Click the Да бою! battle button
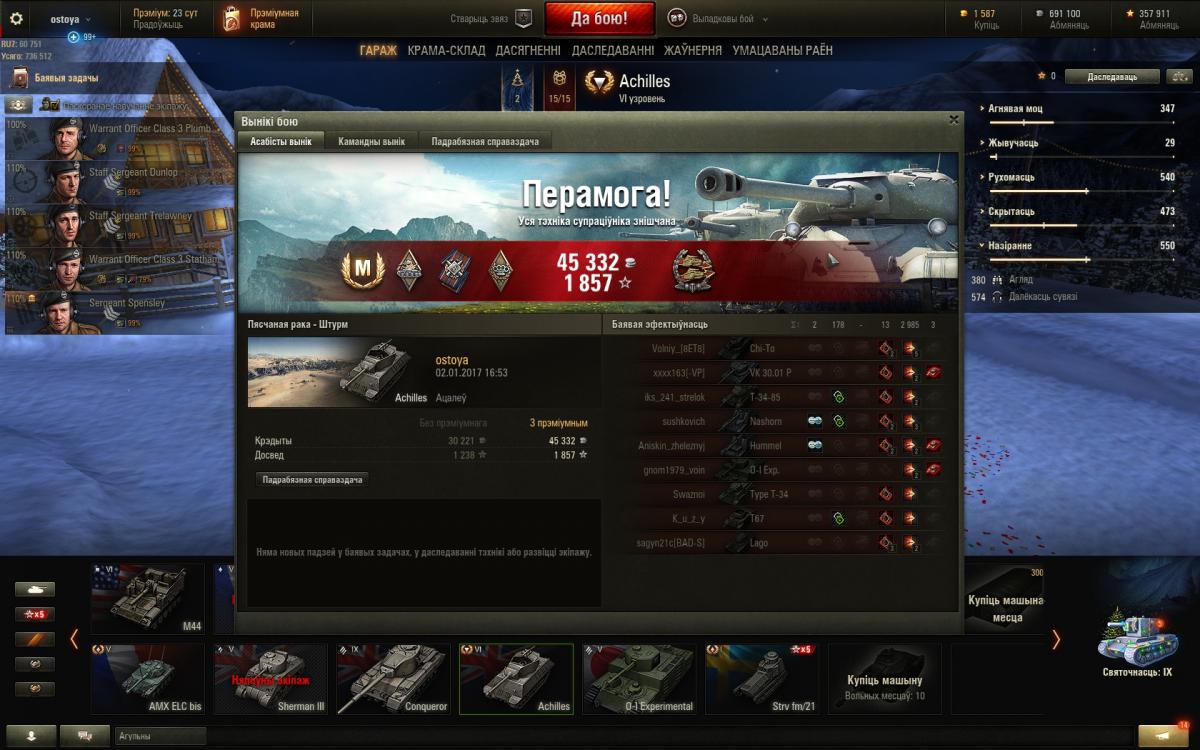The width and height of the screenshot is (1200, 750). [600, 18]
